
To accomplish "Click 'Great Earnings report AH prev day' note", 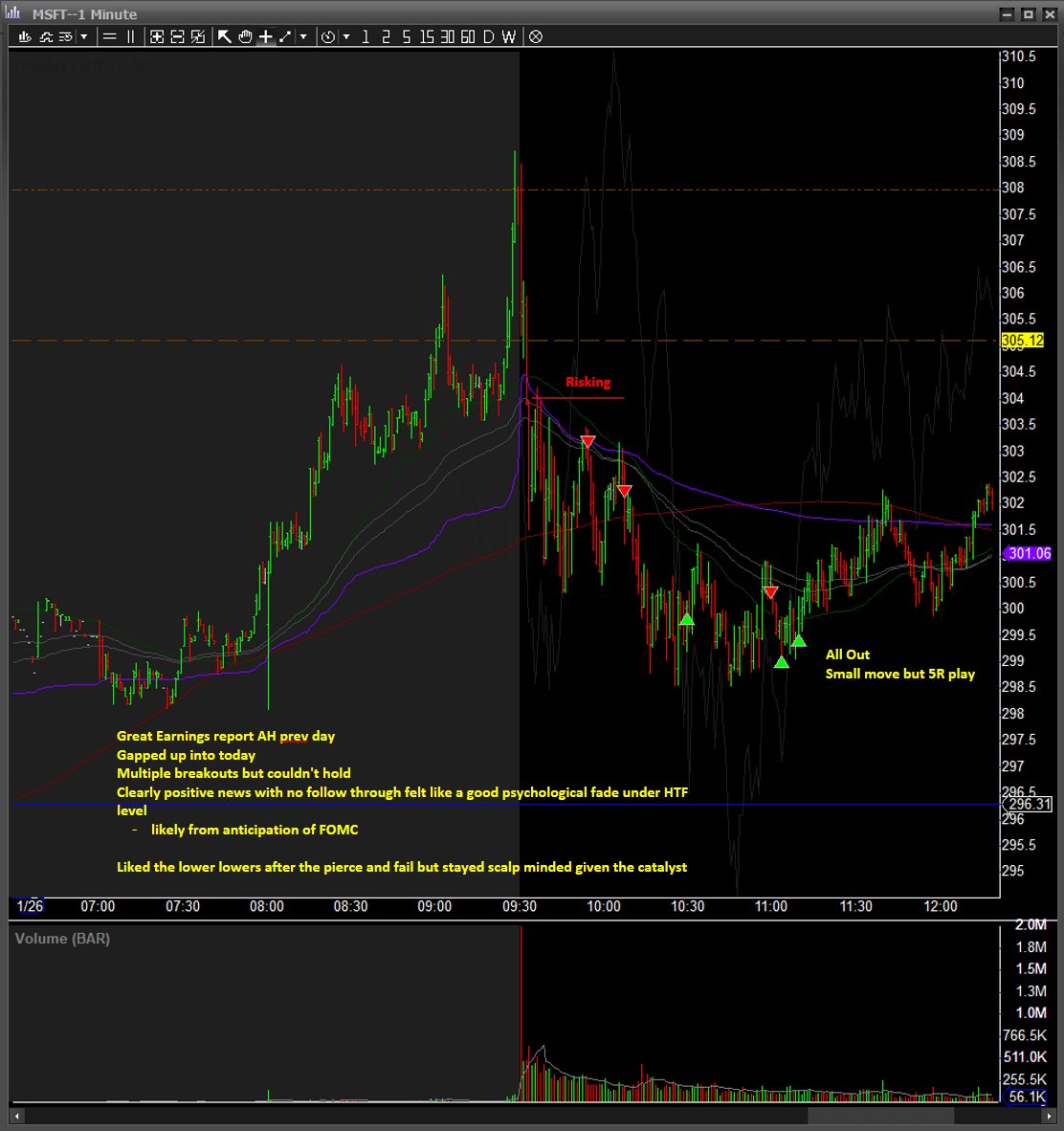I will pos(226,737).
